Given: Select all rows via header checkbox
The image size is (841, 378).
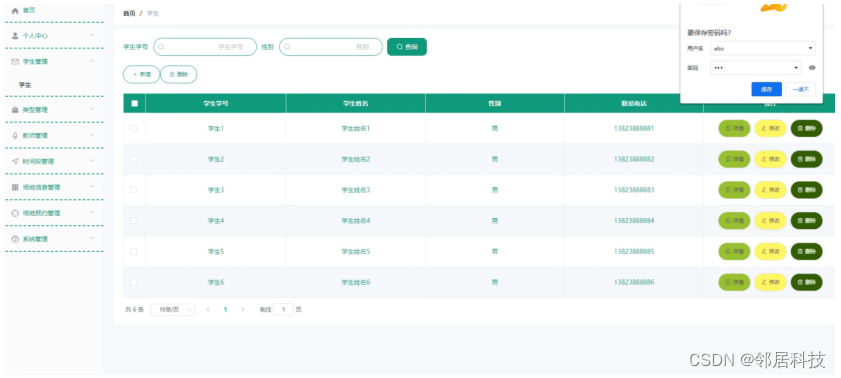Looking at the screenshot, I should click(134, 103).
